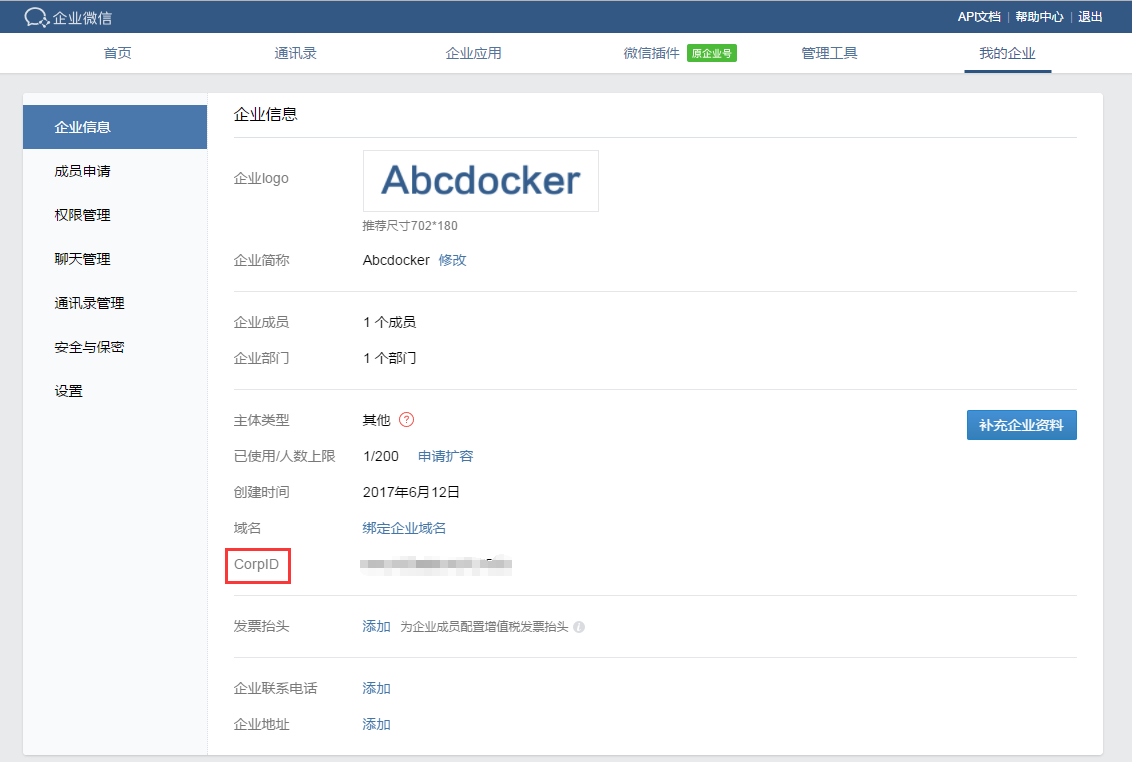
Task: Open 聊天管理 in the left menu
Action: pyautogui.click(x=83, y=260)
